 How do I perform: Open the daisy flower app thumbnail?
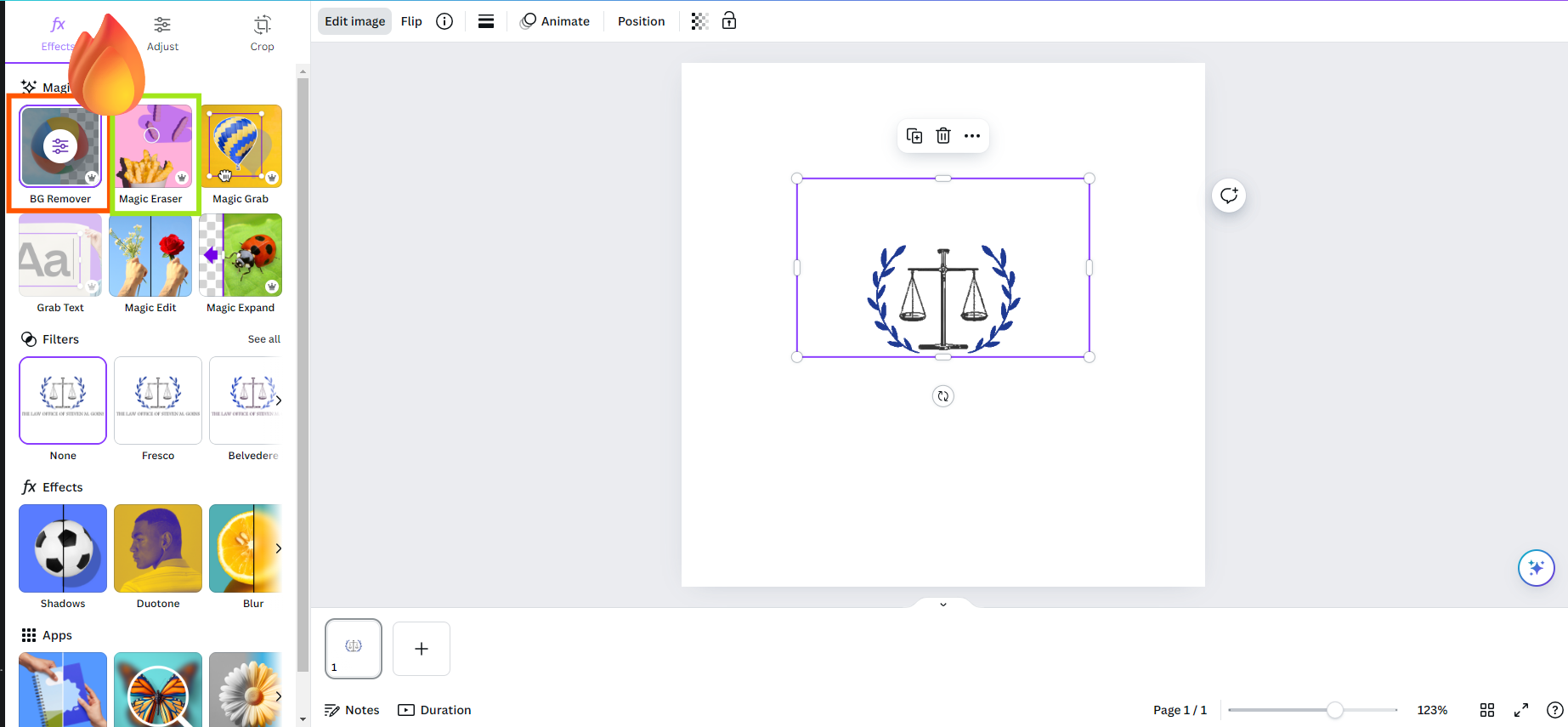(x=245, y=690)
